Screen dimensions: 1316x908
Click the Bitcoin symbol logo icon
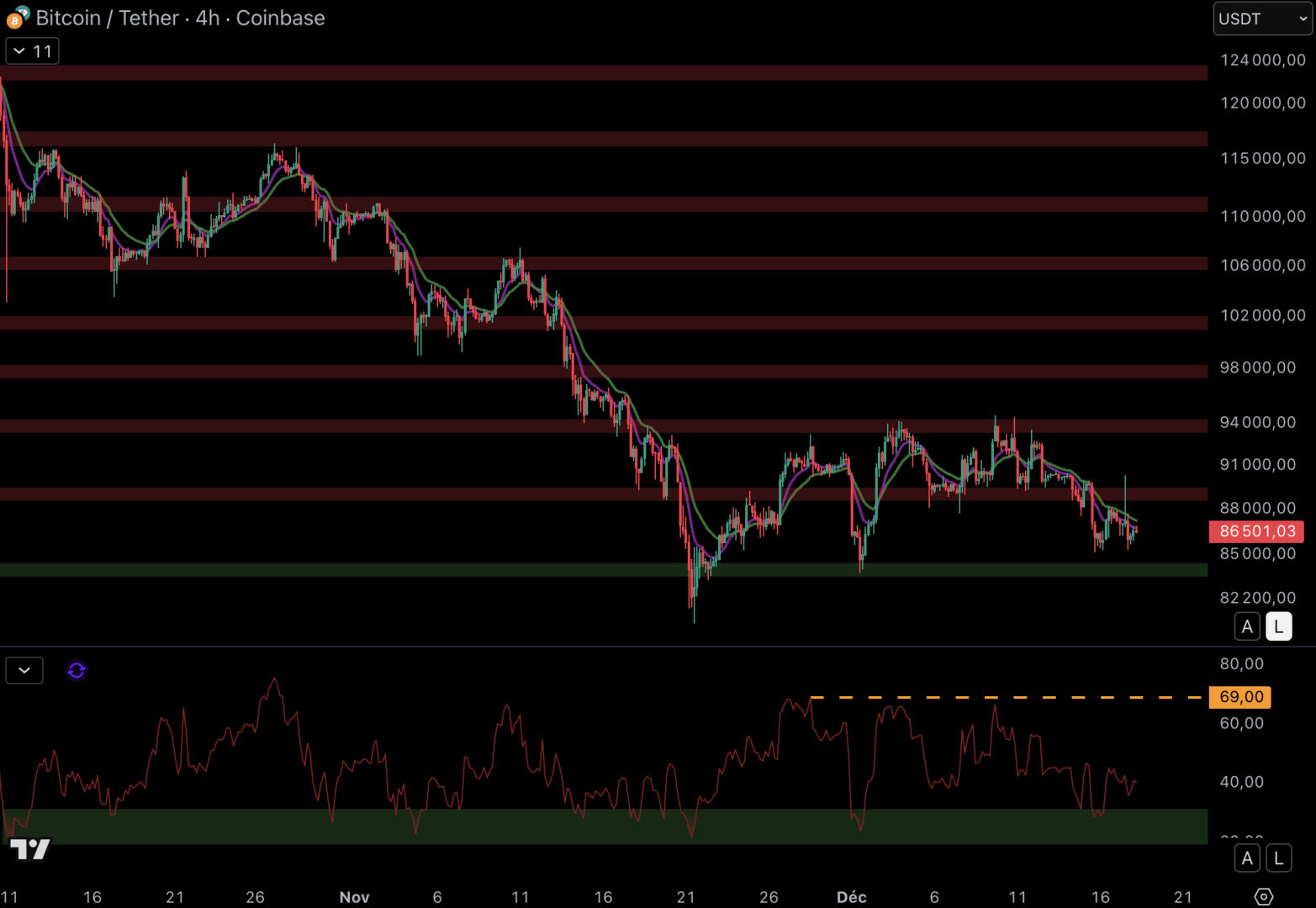point(17,18)
